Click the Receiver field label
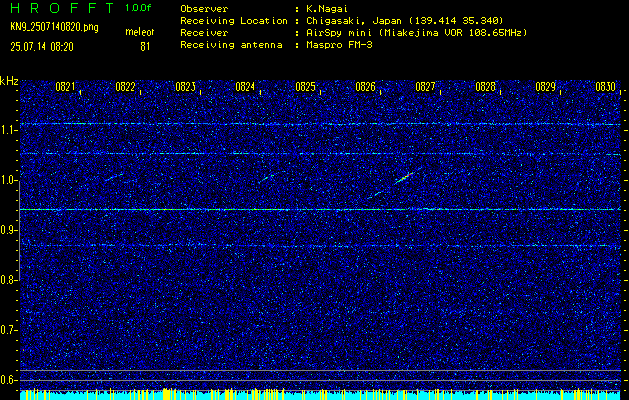The width and height of the screenshot is (629, 400). click(204, 33)
